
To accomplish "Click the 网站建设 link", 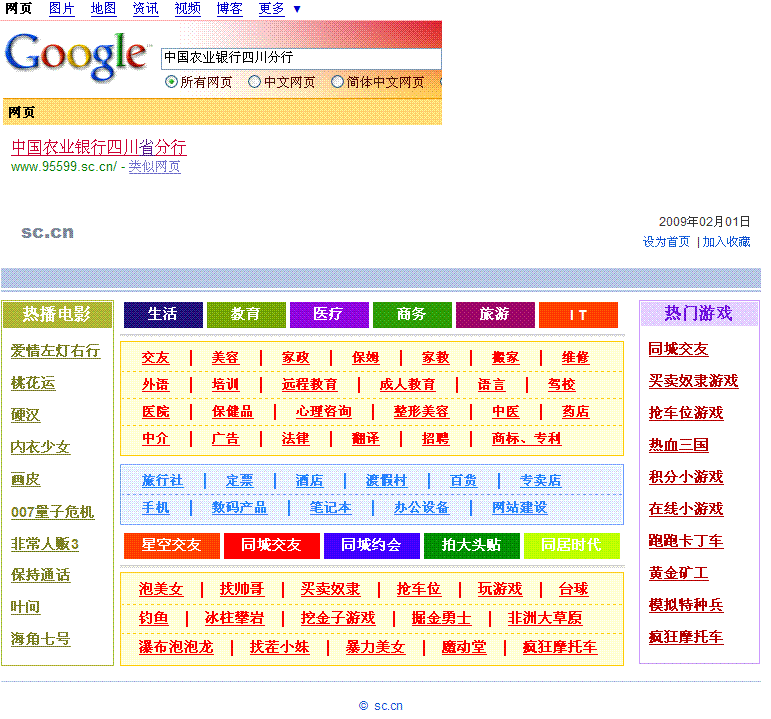I will (520, 508).
